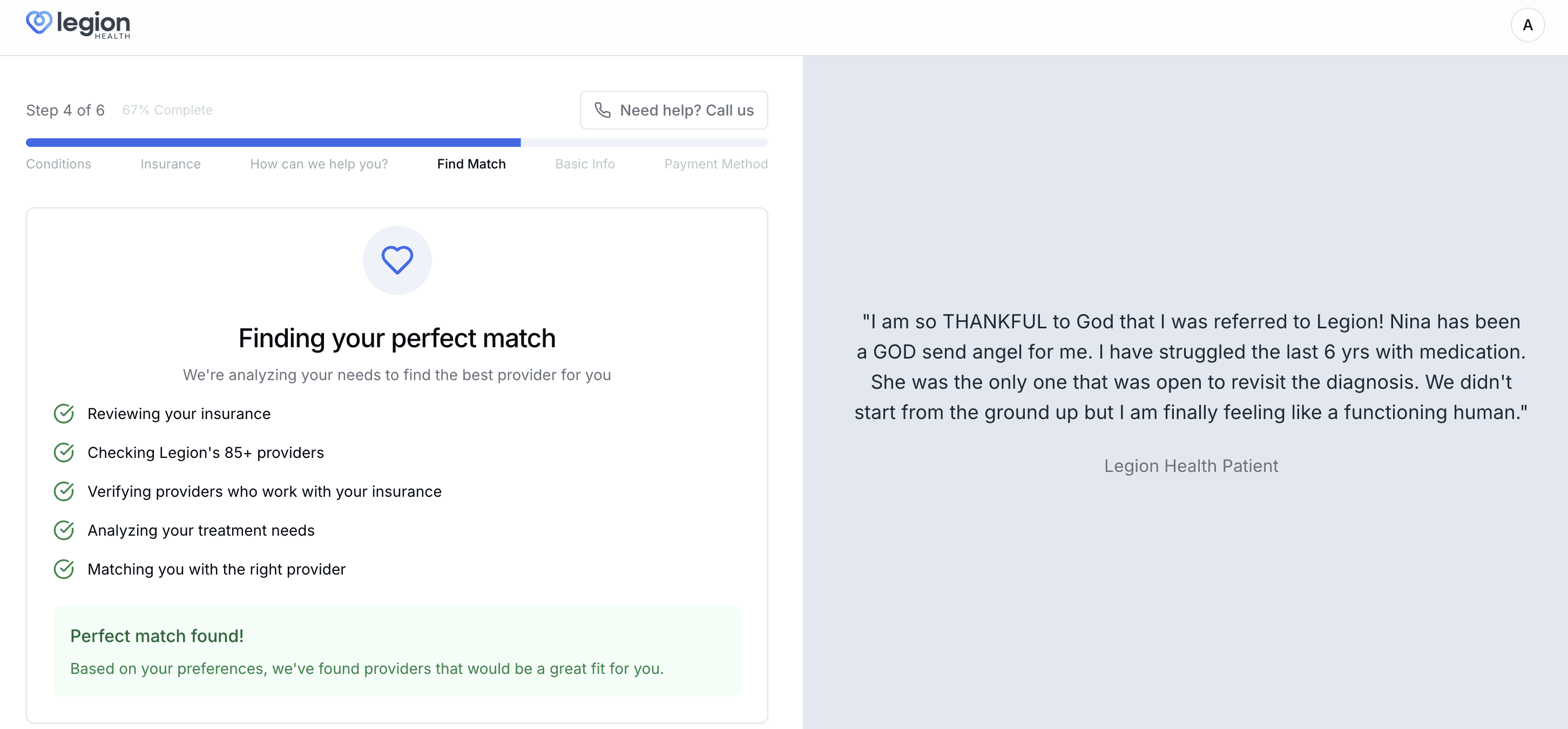The height and width of the screenshot is (729, 1568).
Task: Click the phone icon in the help button
Action: point(603,110)
